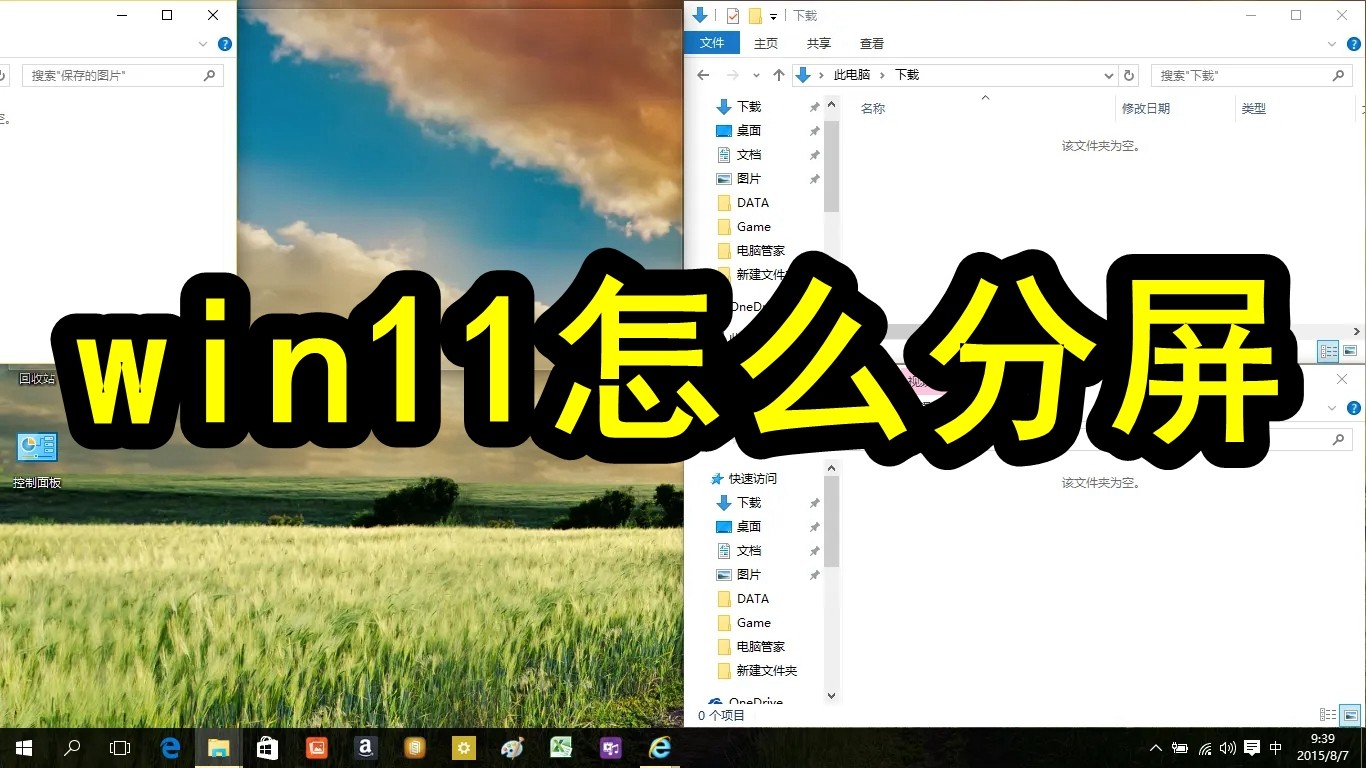Click the battery icon in system tray
1366x768 pixels.
pos(1181,748)
